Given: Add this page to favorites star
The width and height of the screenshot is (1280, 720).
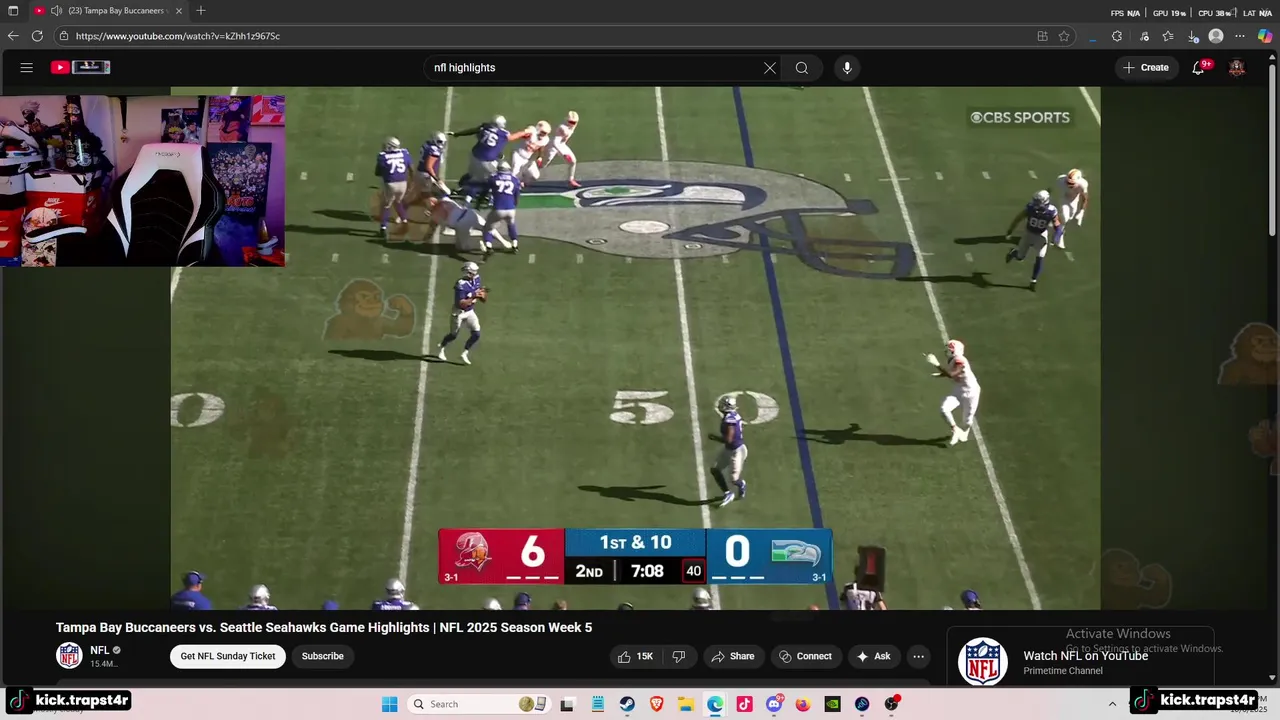Looking at the screenshot, I should (1064, 36).
